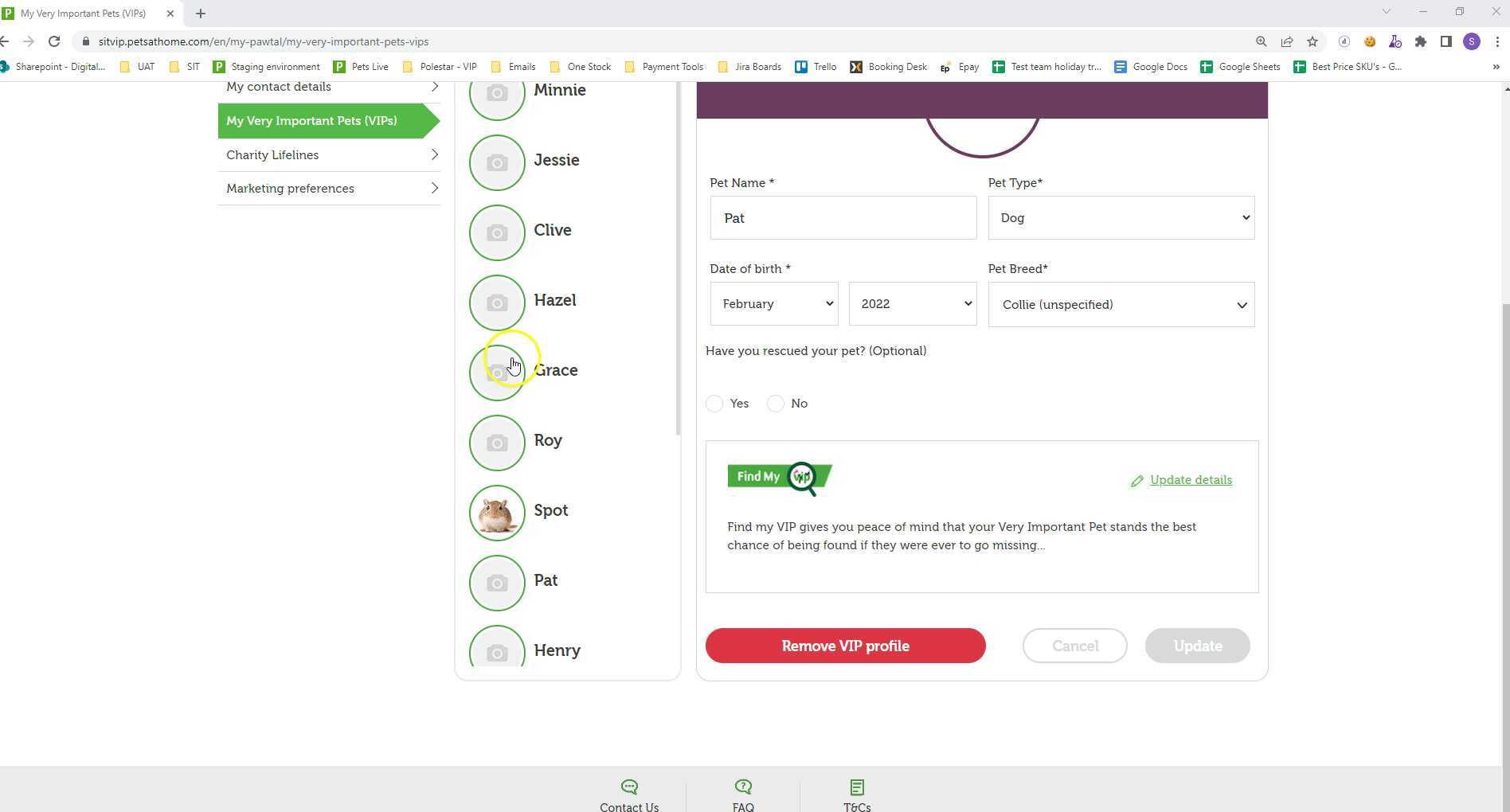Open the Pet Type dropdown
This screenshot has width=1510, height=812.
[x=1120, y=217]
